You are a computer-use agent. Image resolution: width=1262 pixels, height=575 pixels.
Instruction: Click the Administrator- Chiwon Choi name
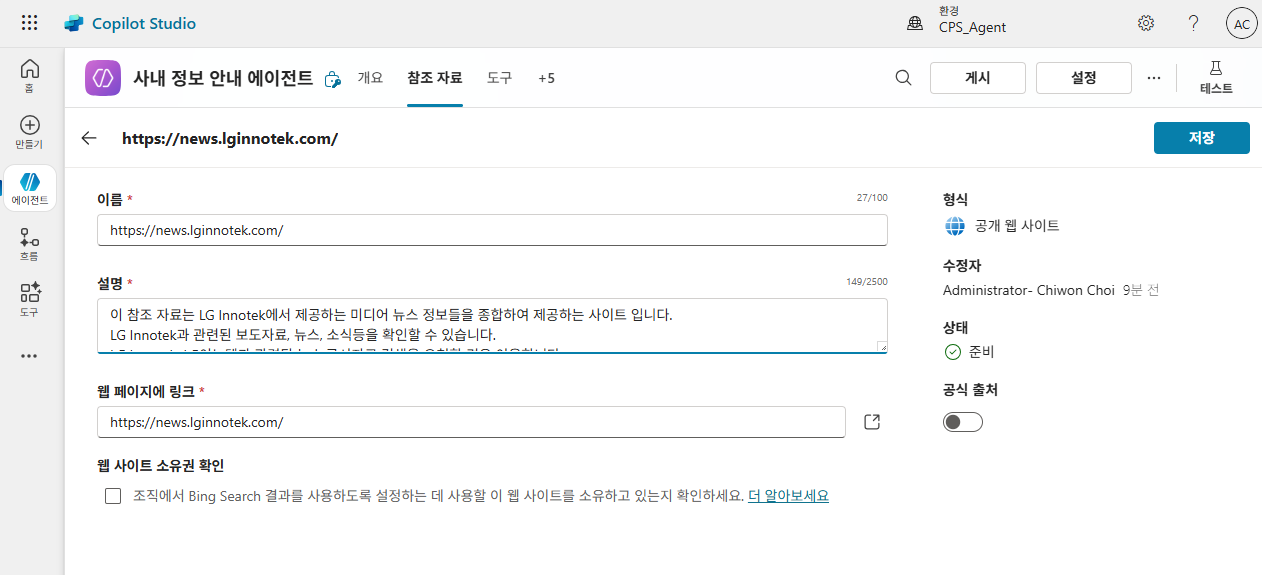(1028, 290)
